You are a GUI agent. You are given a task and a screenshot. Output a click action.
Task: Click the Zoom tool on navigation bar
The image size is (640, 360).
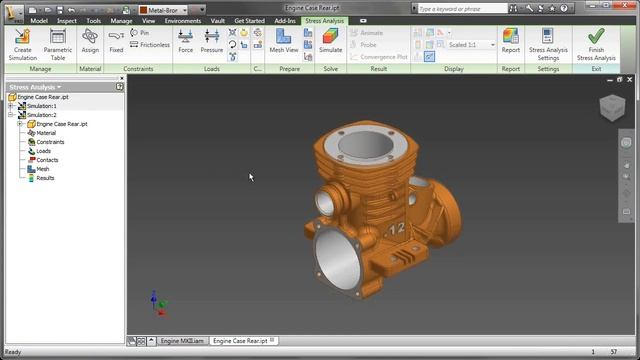coord(627,177)
